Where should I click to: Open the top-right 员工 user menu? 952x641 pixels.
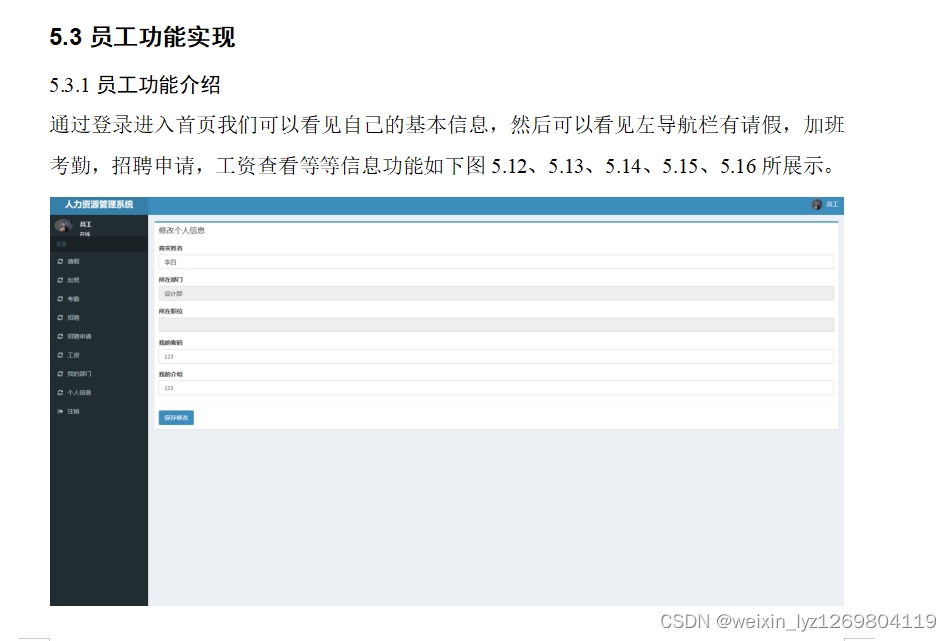pyautogui.click(x=825, y=205)
